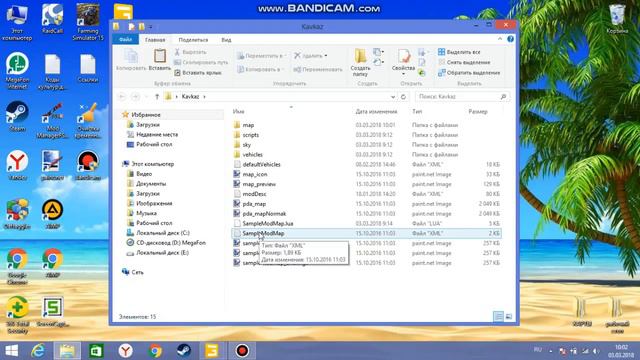Click Вырезать in the ribbon

[x=190, y=52]
